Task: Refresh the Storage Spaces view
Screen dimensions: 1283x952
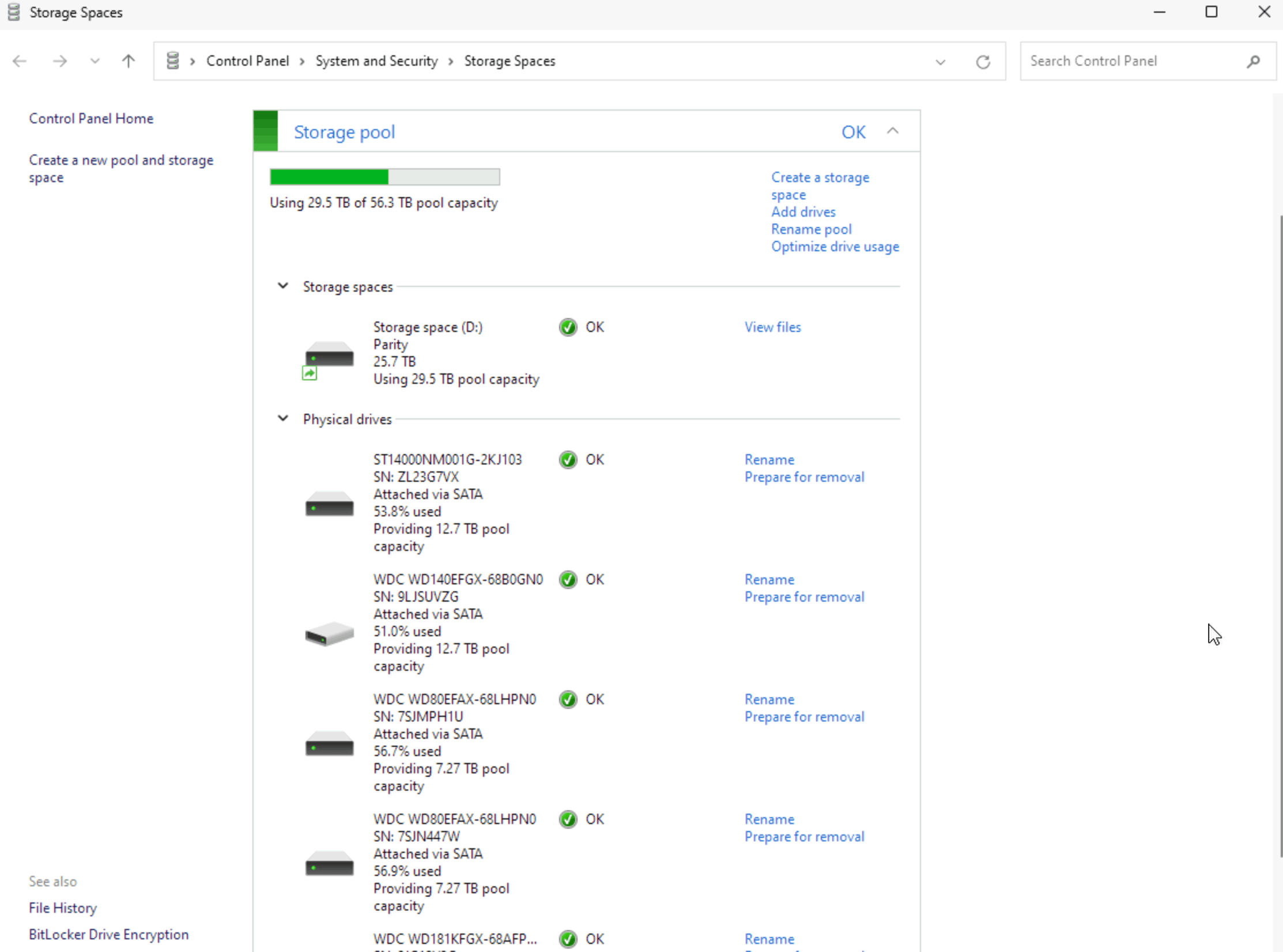Action: tap(983, 62)
